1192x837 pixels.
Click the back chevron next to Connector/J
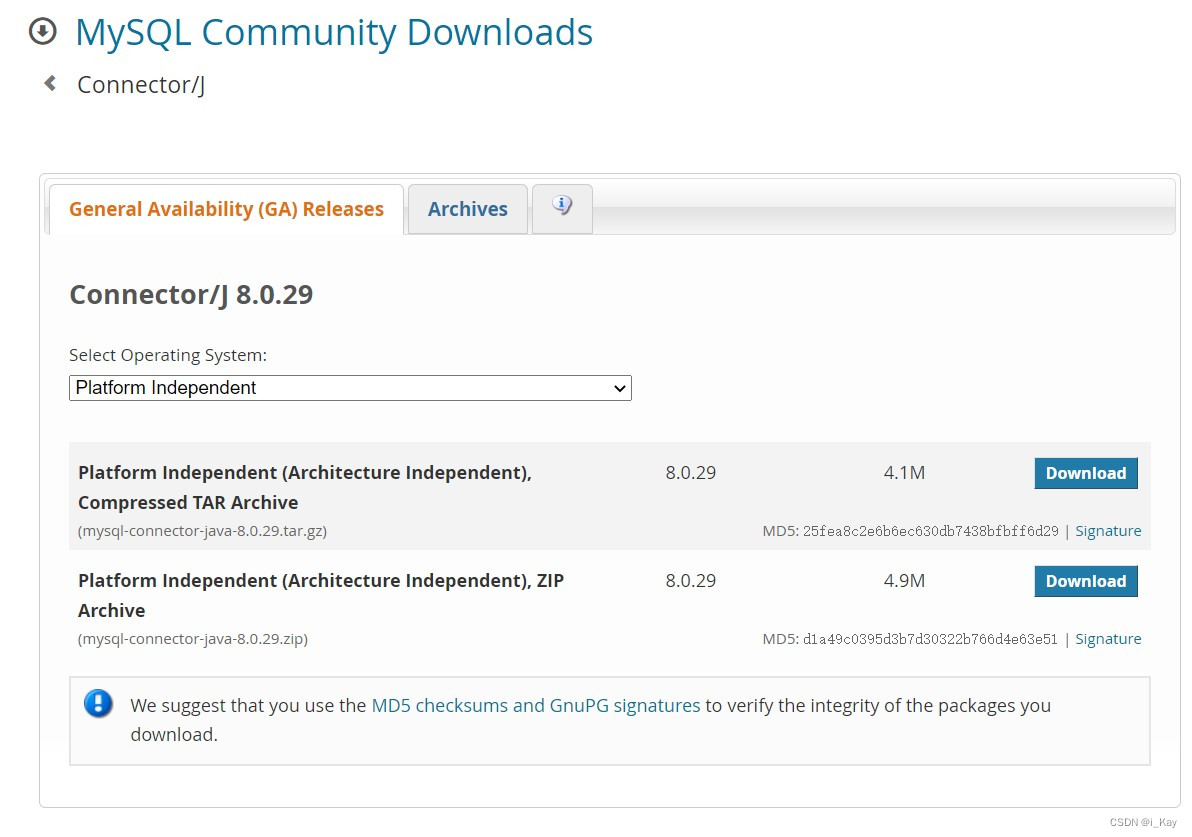[50, 84]
